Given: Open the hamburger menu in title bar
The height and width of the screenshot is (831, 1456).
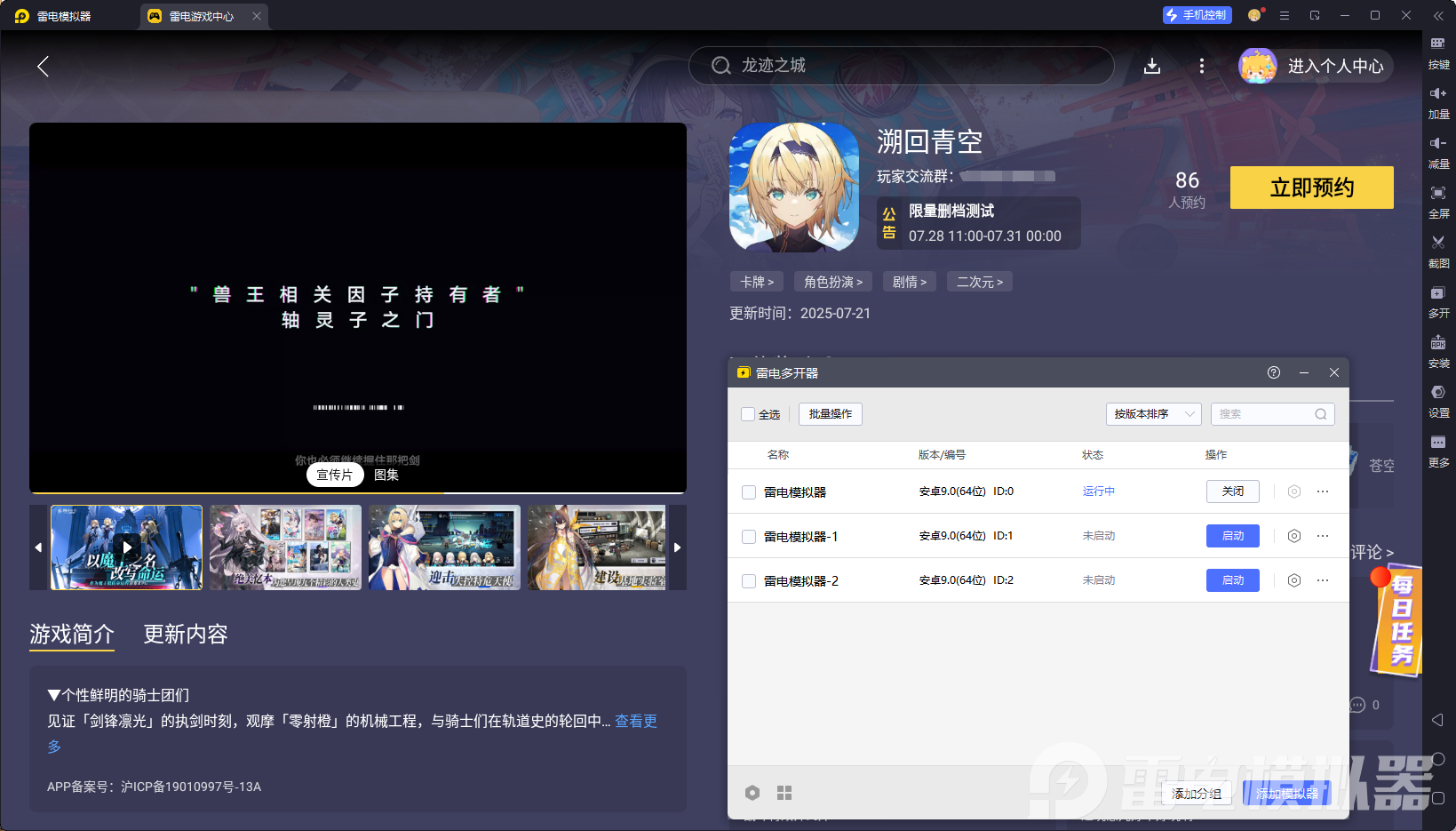Looking at the screenshot, I should [1285, 15].
